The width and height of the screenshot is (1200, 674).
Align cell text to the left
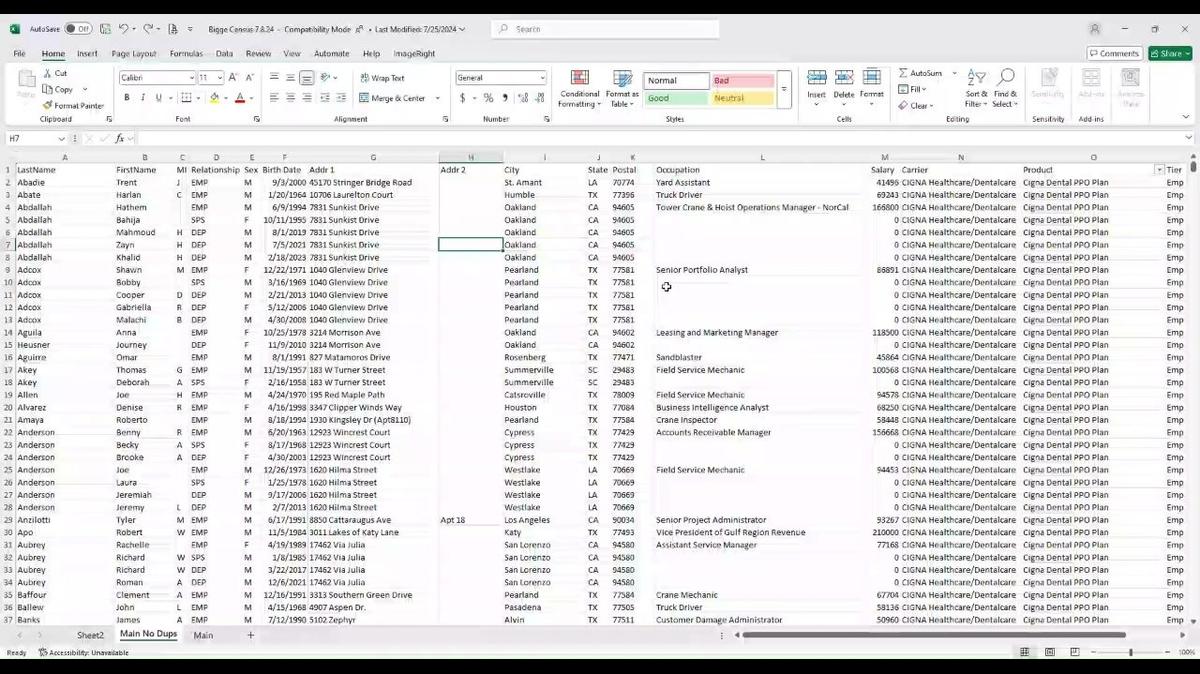click(274, 98)
